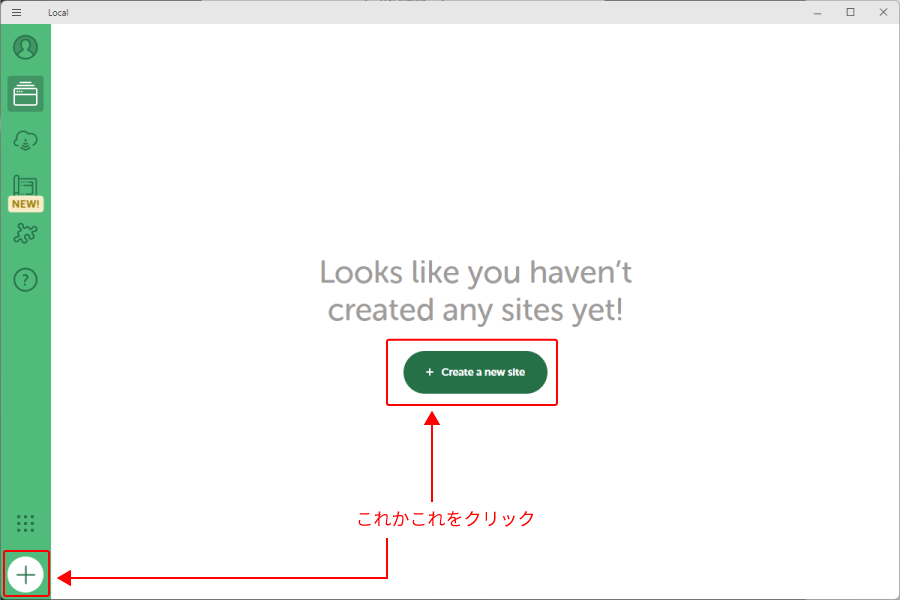Open the Blueprints sidebar icon
Viewport: 900px width, 600px height.
tap(25, 185)
